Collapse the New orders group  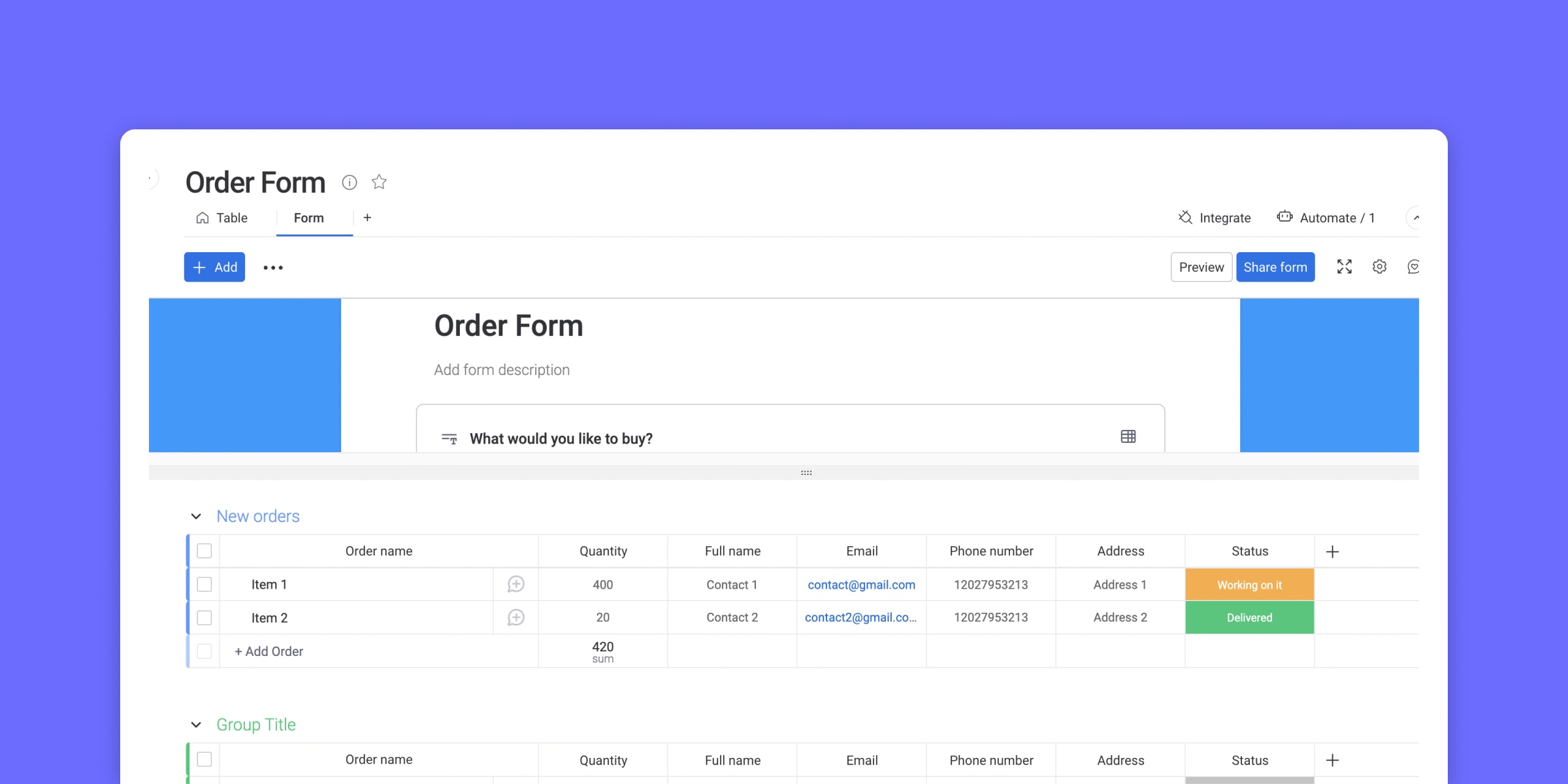(x=196, y=516)
